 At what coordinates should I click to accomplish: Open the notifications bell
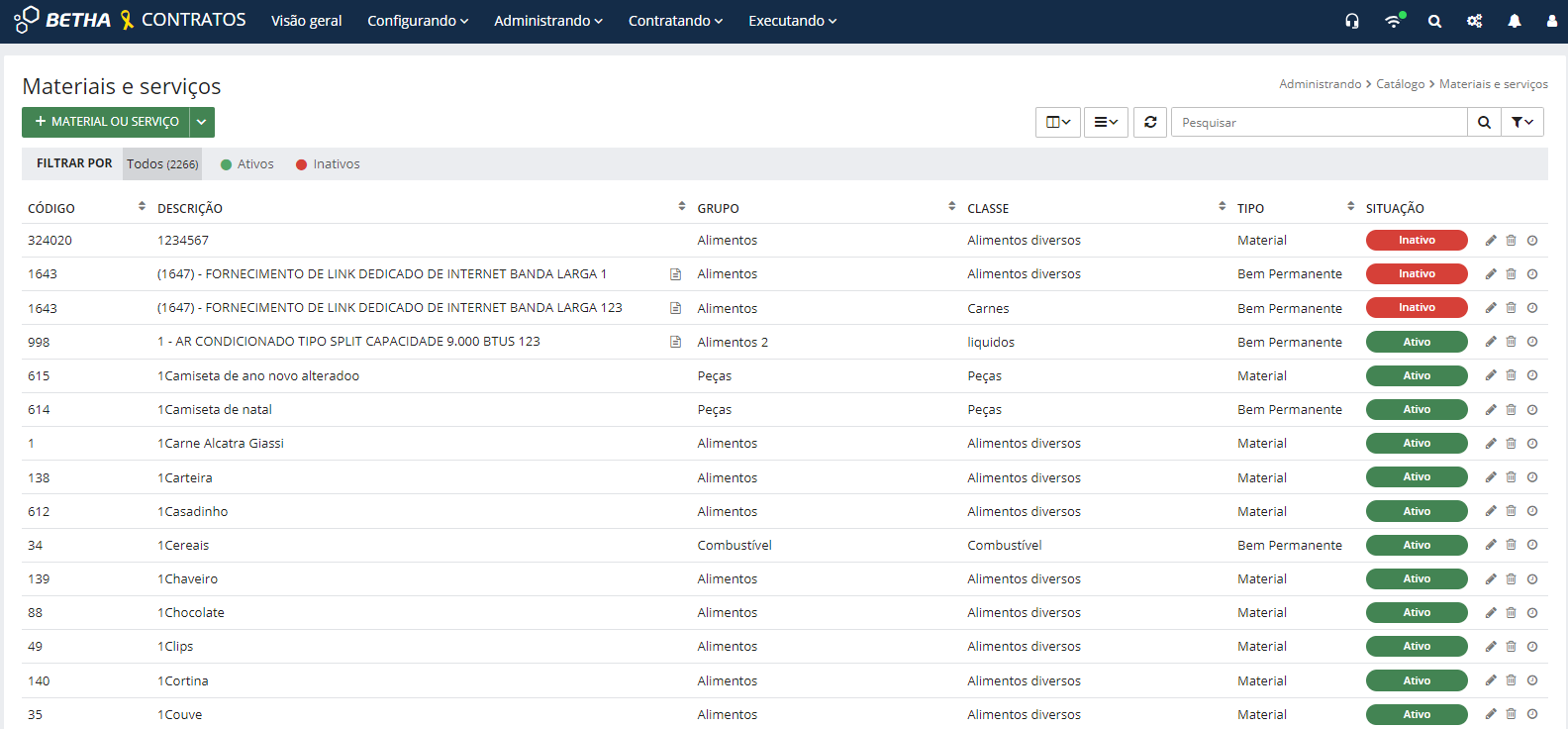[1515, 21]
